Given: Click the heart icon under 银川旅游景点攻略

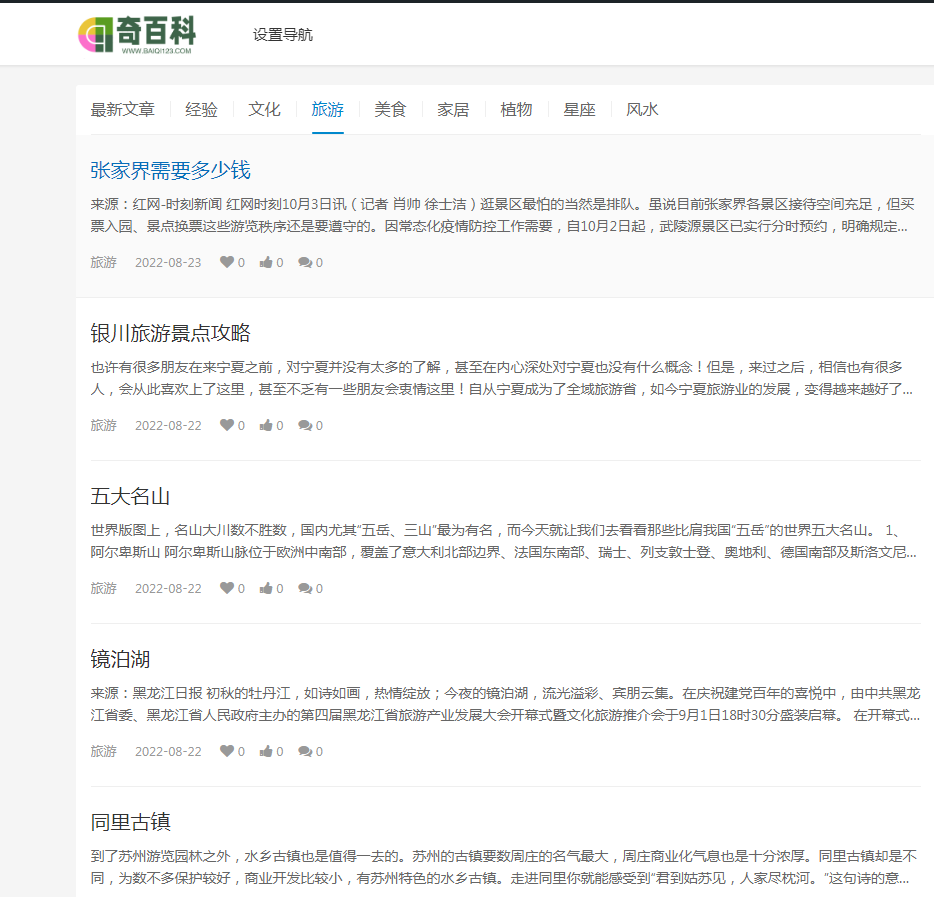Looking at the screenshot, I should point(225,424).
